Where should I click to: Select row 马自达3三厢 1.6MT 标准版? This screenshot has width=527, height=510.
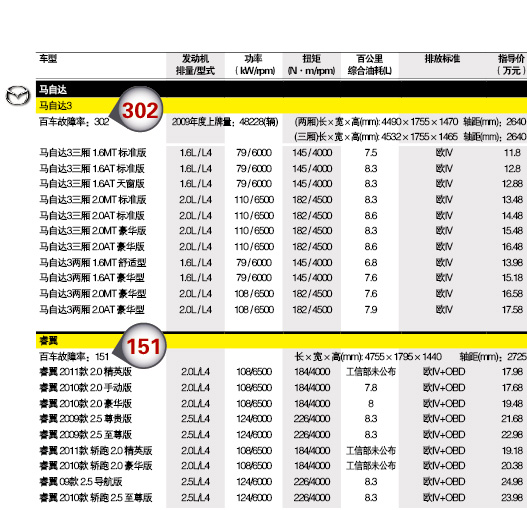(x=281, y=153)
